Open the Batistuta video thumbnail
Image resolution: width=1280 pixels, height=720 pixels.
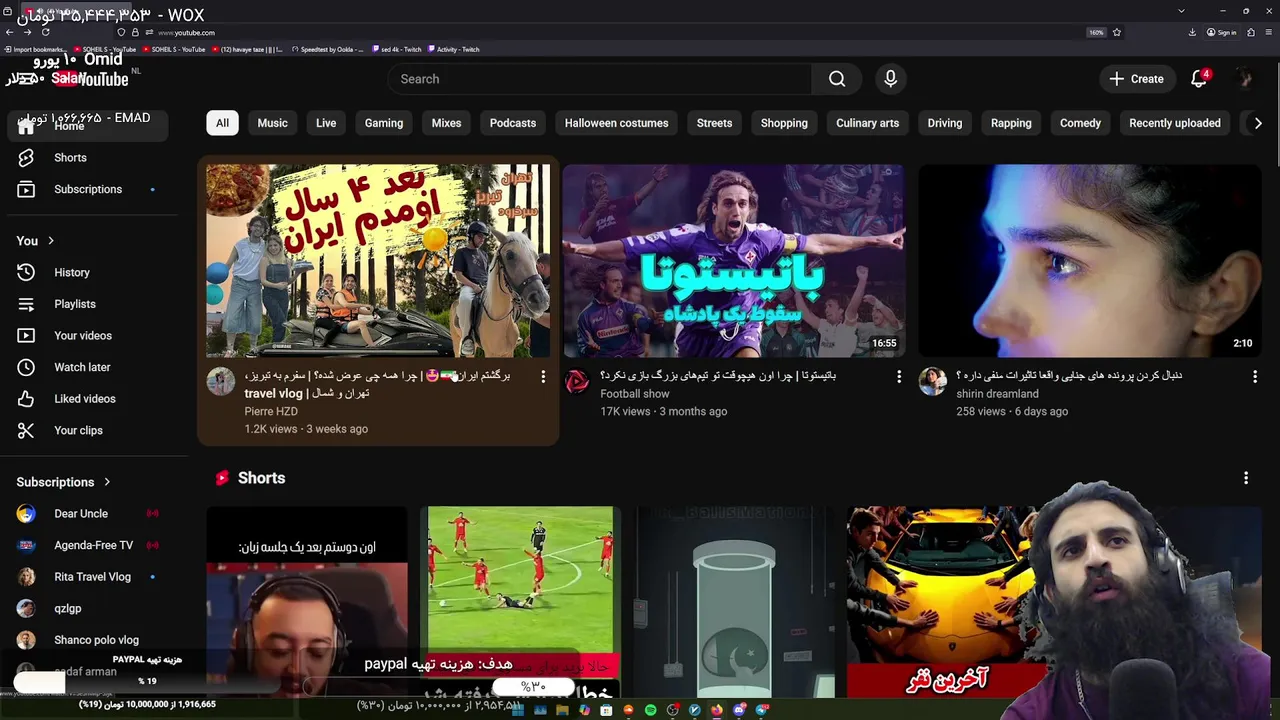[x=733, y=261]
